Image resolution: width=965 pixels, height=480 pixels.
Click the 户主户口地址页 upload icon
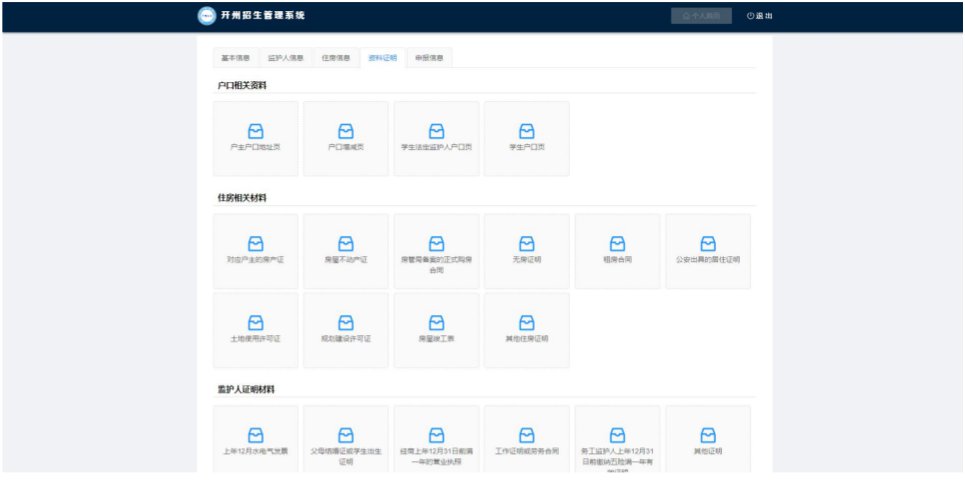coord(255,131)
